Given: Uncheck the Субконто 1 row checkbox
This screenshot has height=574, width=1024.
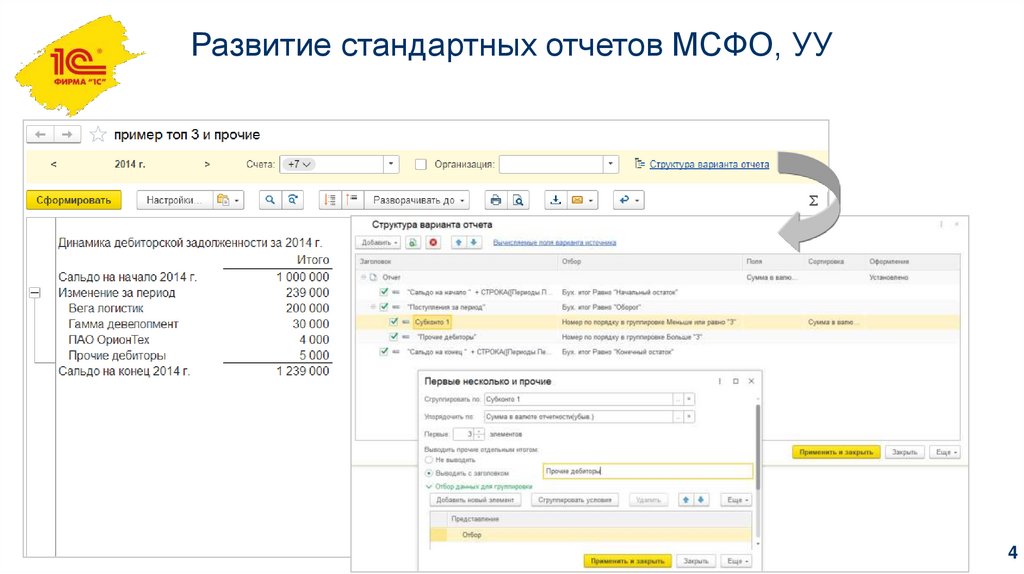Looking at the screenshot, I should point(393,322).
